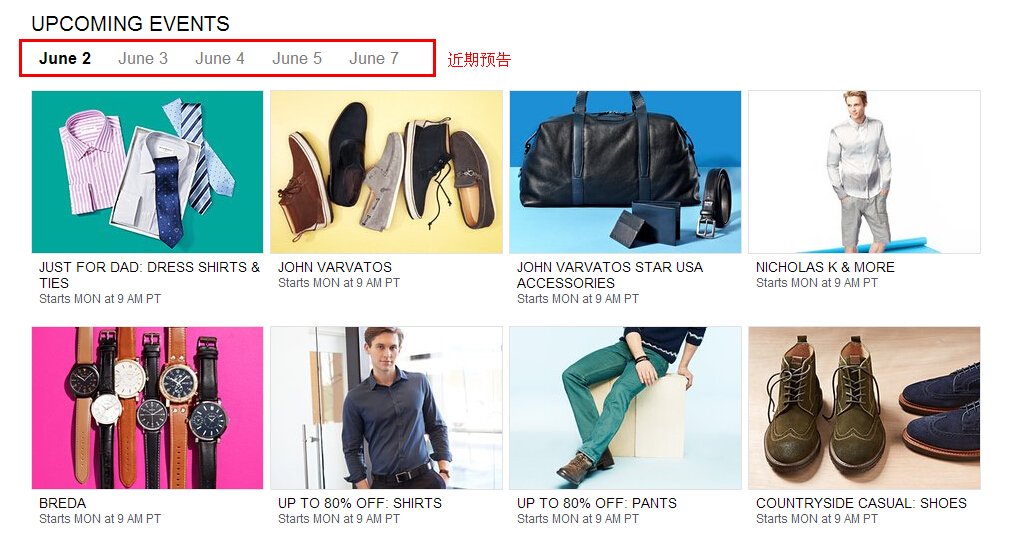Screen dimensions: 1009x533
Task: Open the green pants image
Action: point(625,408)
